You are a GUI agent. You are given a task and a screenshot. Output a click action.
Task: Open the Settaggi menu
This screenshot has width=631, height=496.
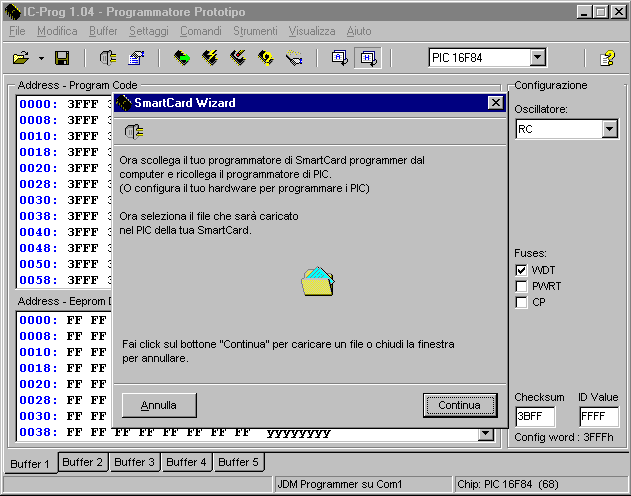pyautogui.click(x=148, y=31)
